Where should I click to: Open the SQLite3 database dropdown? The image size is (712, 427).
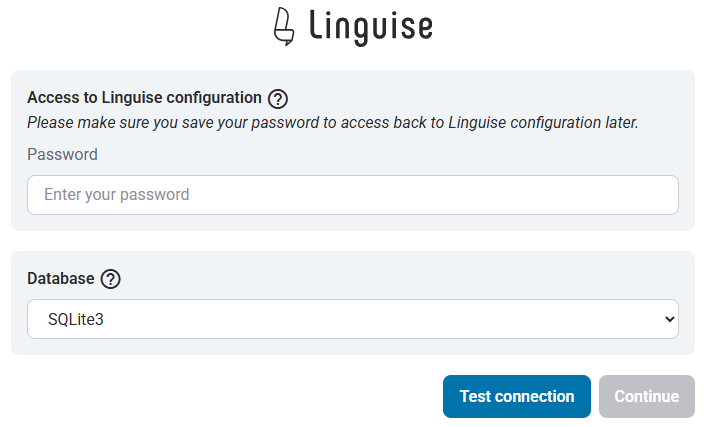click(353, 319)
